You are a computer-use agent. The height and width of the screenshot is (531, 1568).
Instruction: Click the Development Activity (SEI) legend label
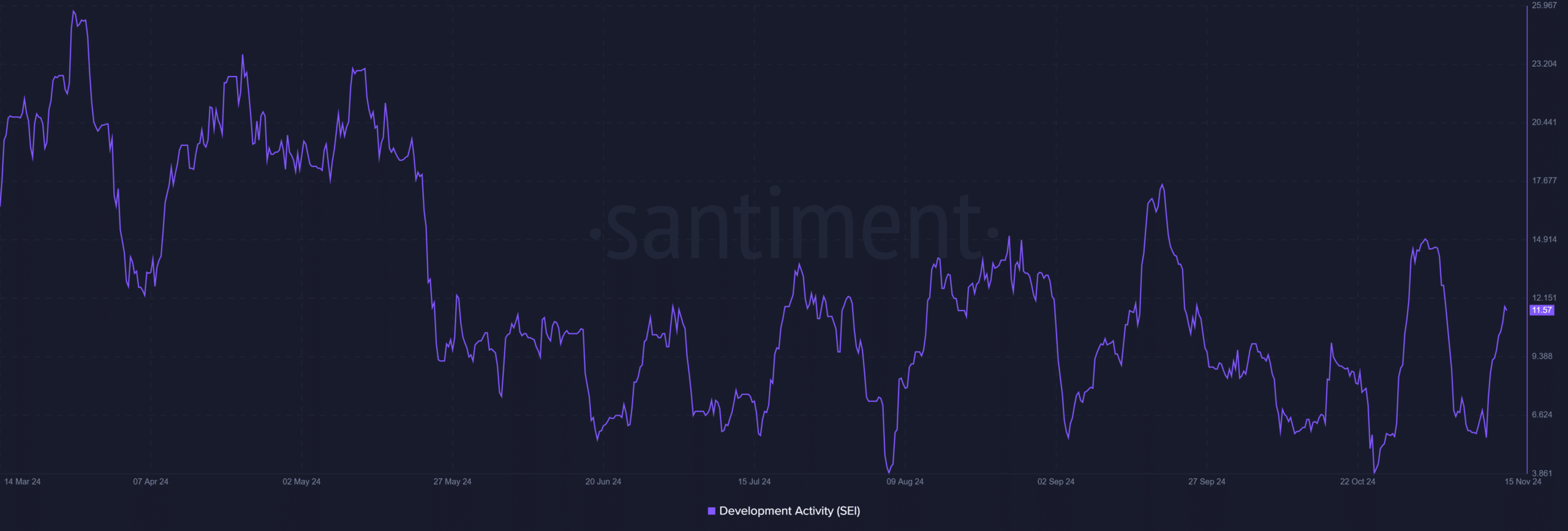[790, 511]
